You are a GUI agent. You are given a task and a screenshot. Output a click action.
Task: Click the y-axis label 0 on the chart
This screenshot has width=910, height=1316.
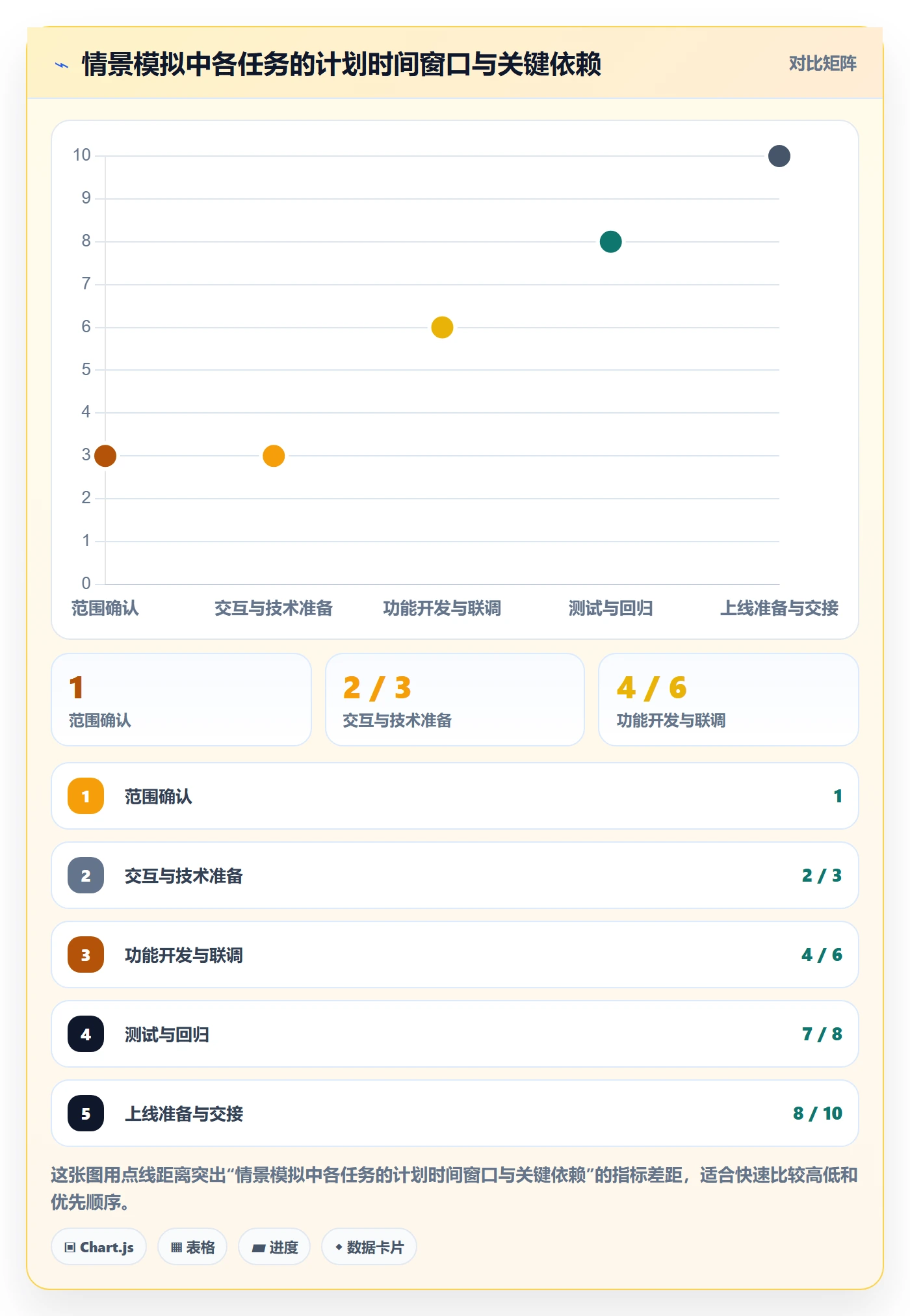pos(86,583)
